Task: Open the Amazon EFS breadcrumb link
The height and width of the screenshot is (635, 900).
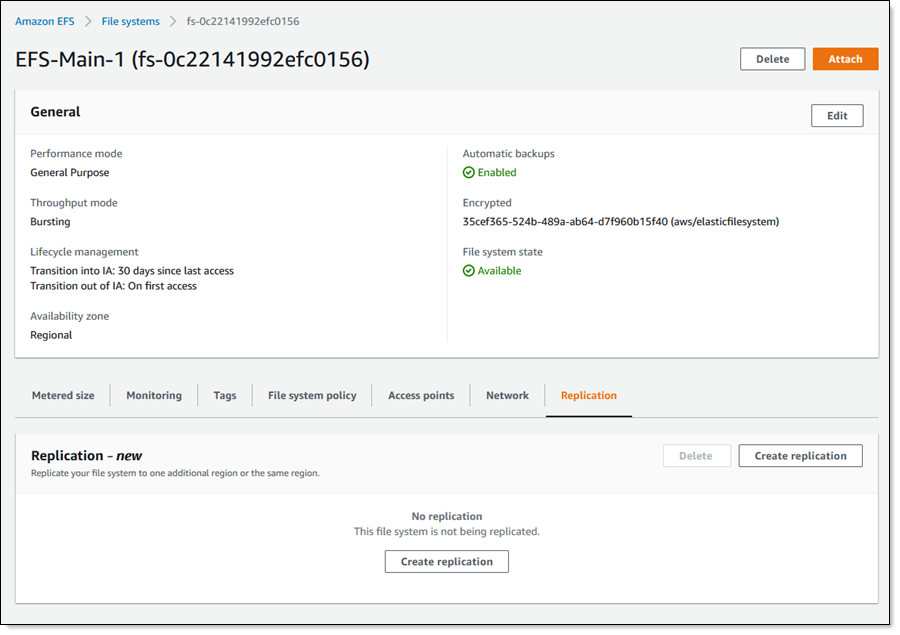Action: [x=45, y=21]
